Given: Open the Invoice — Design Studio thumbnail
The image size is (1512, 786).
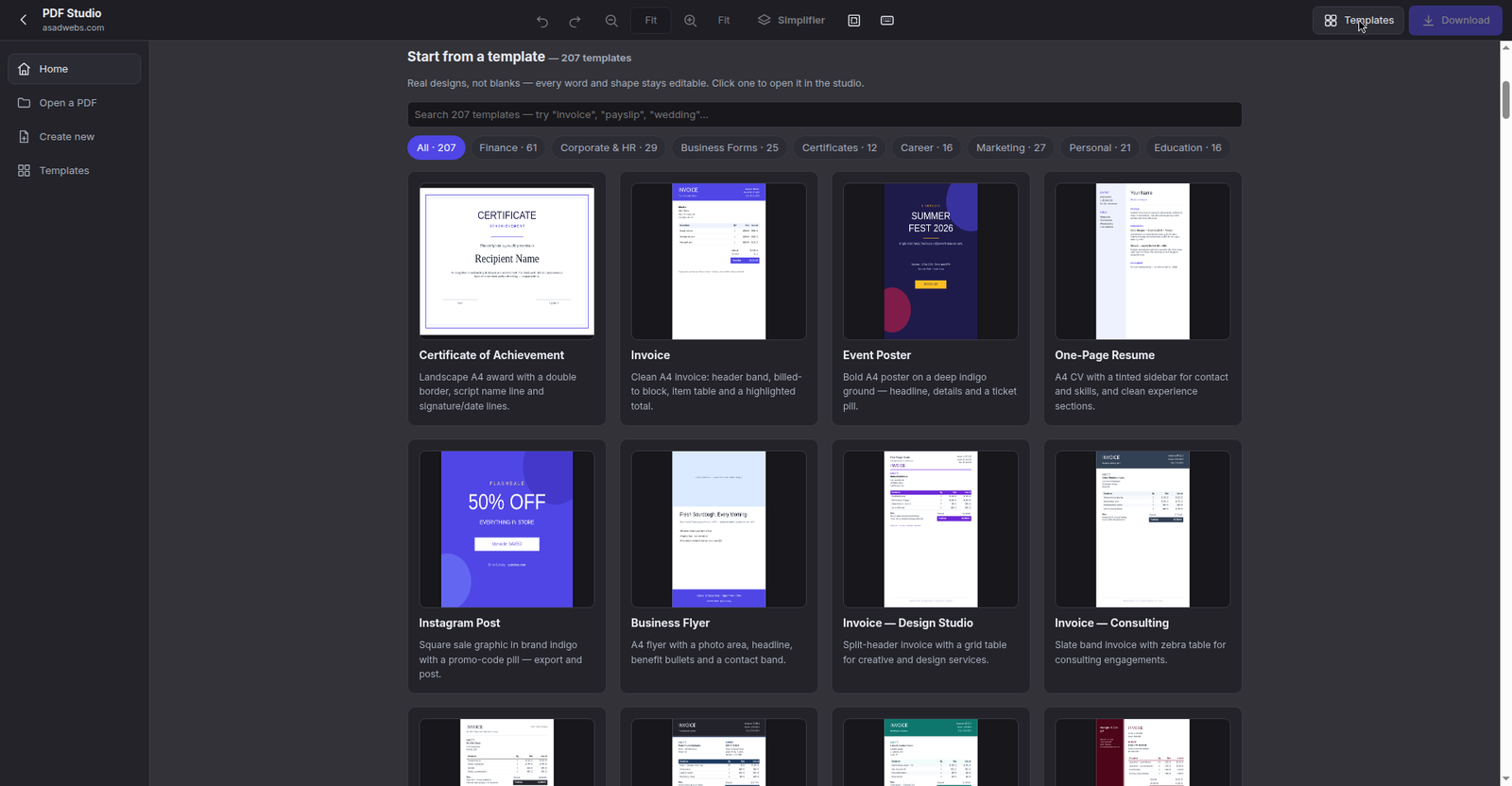Looking at the screenshot, I should tap(931, 529).
